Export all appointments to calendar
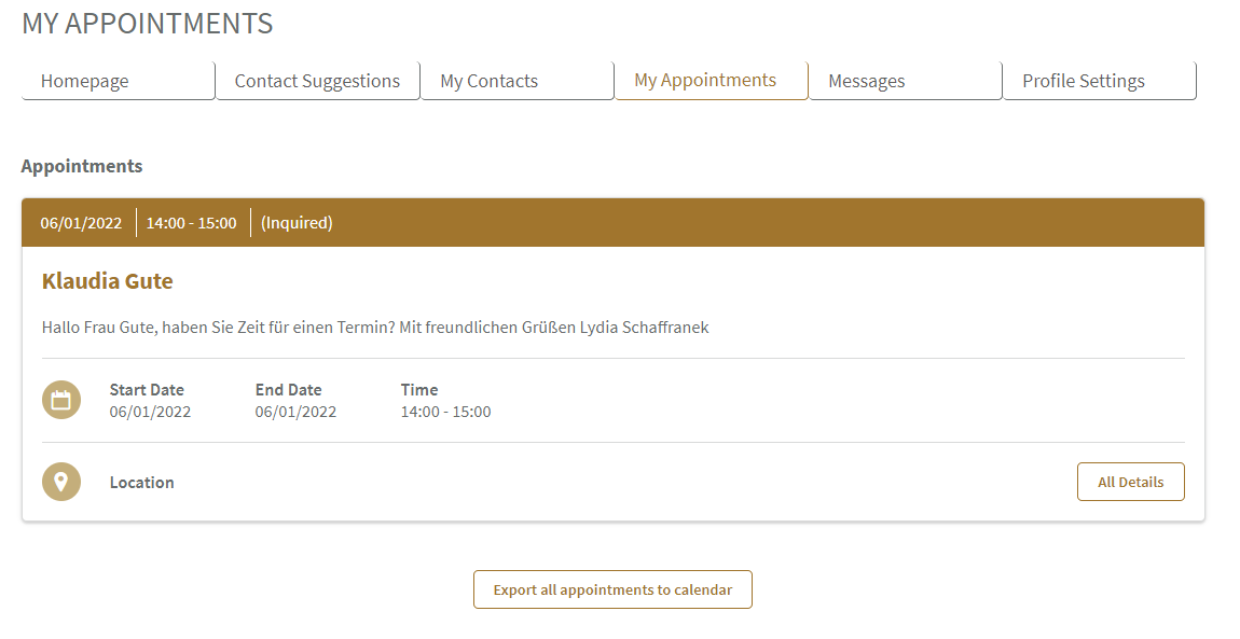Viewport: 1240px width, 639px height. point(613,590)
